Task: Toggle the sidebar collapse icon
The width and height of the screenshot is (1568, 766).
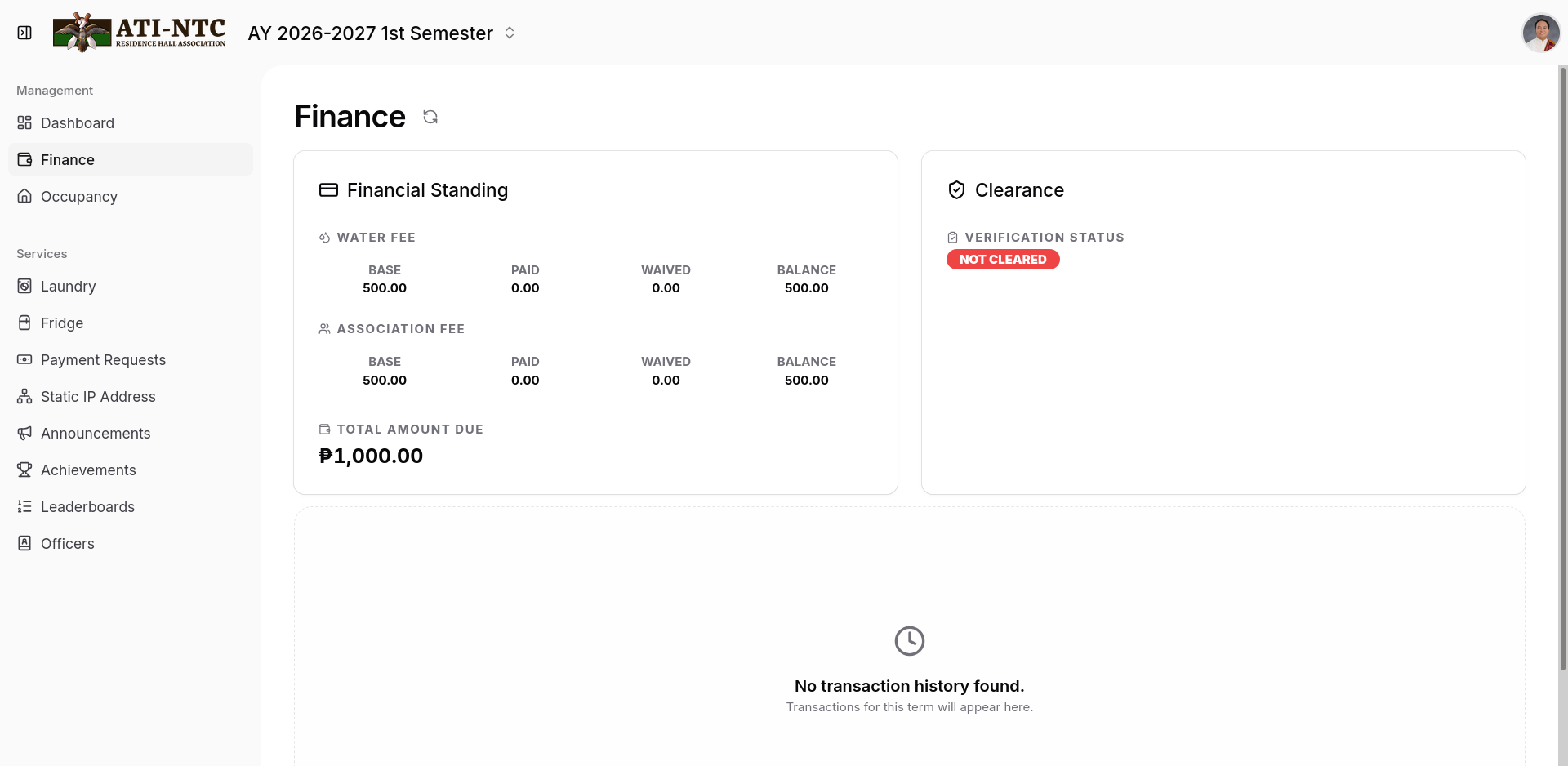Action: tap(24, 33)
